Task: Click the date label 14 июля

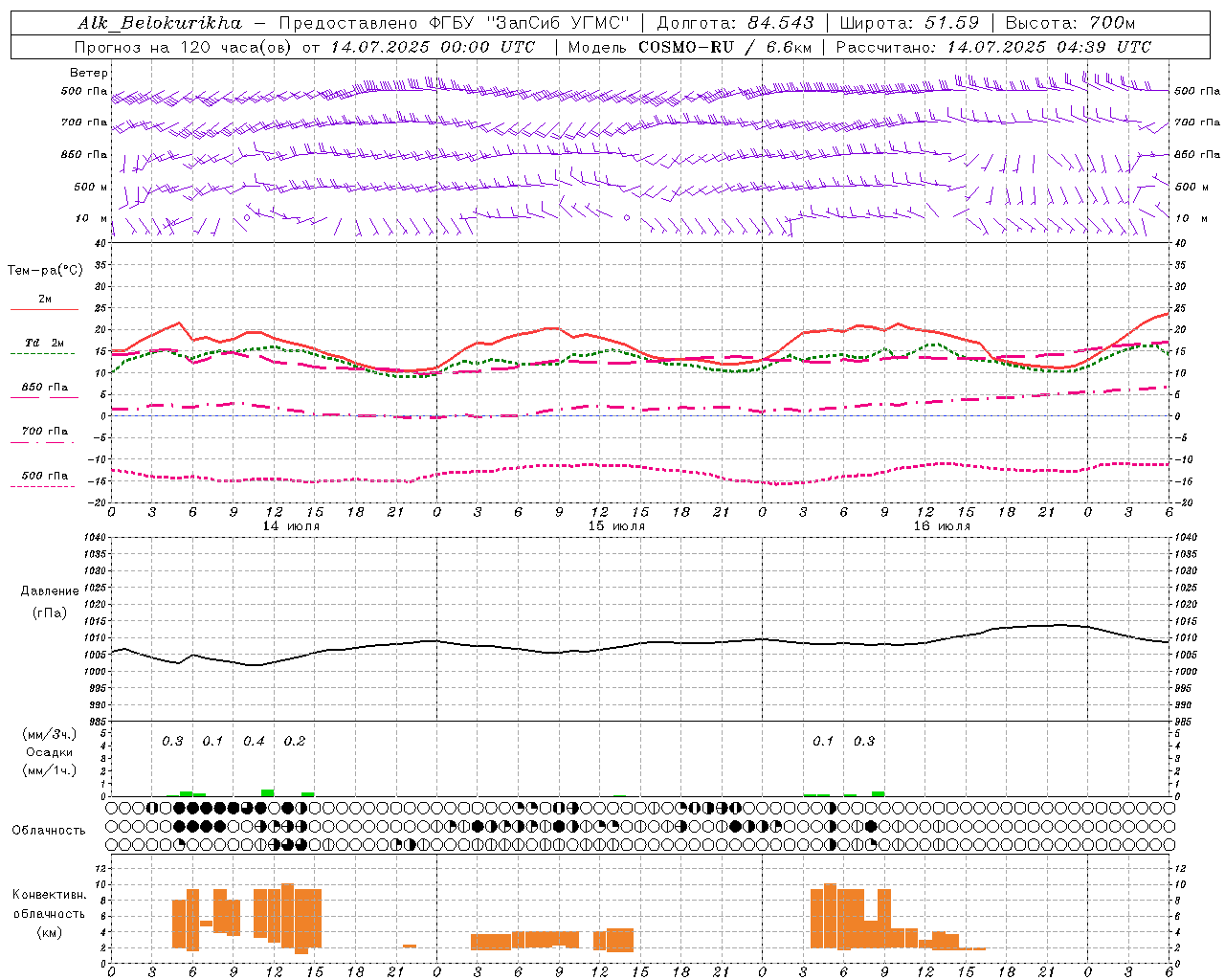Action: [291, 526]
